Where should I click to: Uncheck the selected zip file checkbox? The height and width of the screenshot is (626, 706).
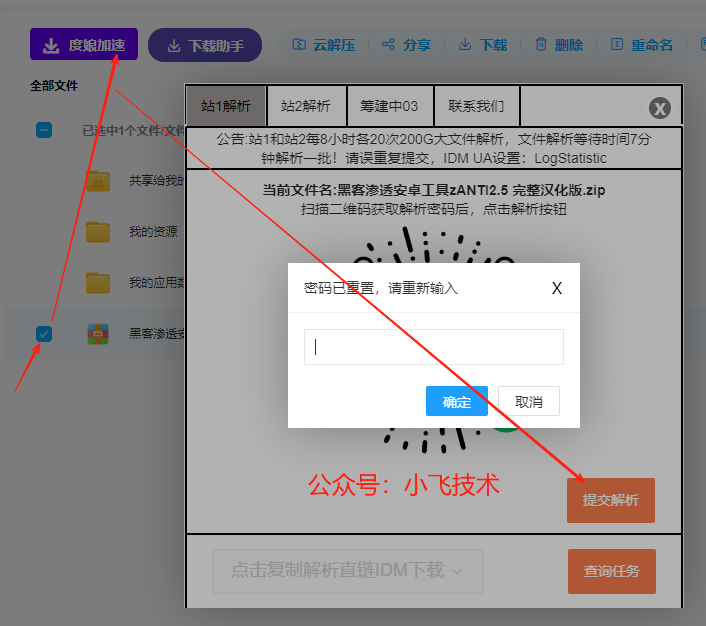44,334
